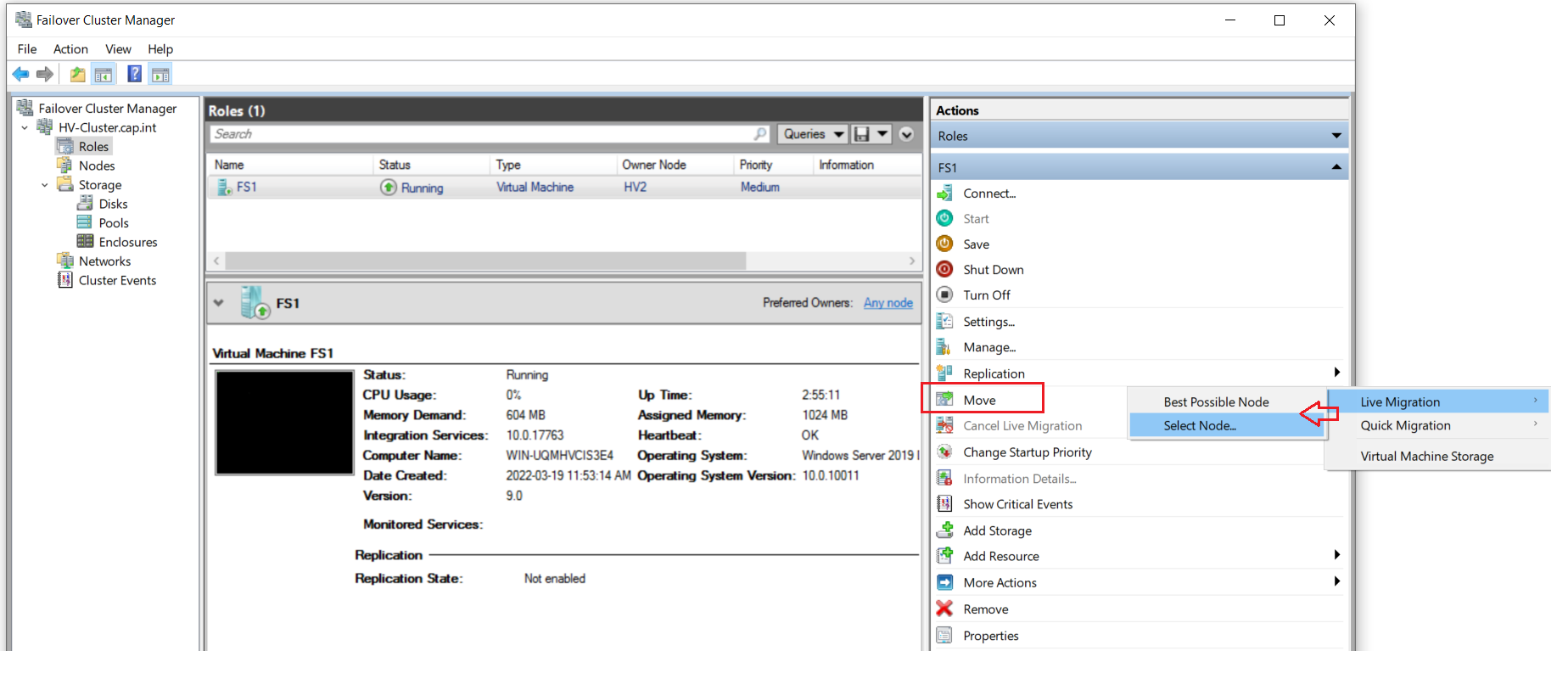The height and width of the screenshot is (679, 1568).
Task: Click the Save icon in Actions pane
Action: (944, 244)
